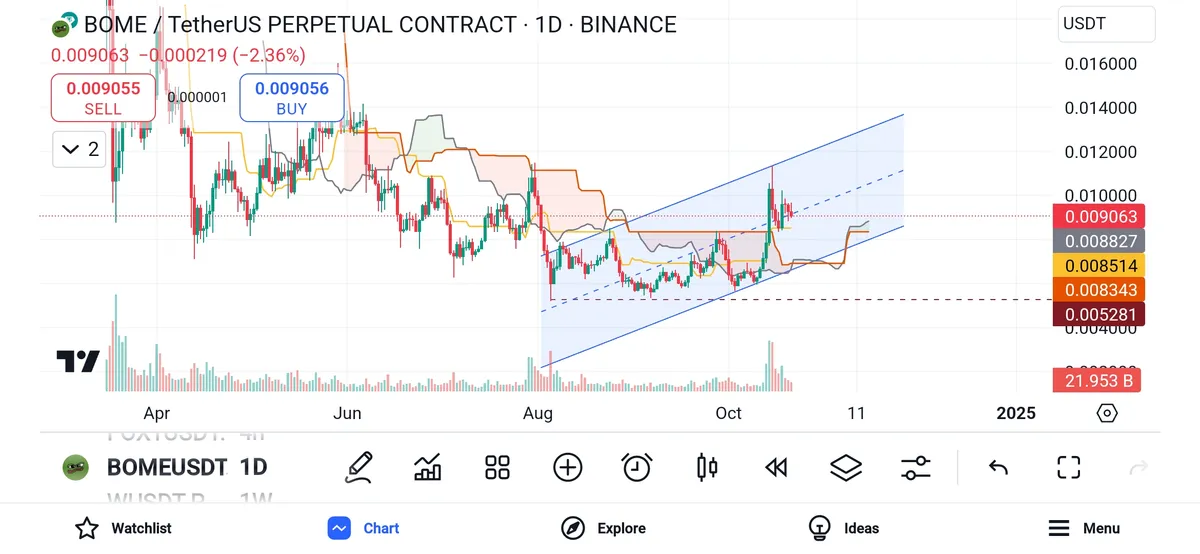This screenshot has width=1200, height=554.
Task: Tap the blue BUY price button
Action: [292, 98]
